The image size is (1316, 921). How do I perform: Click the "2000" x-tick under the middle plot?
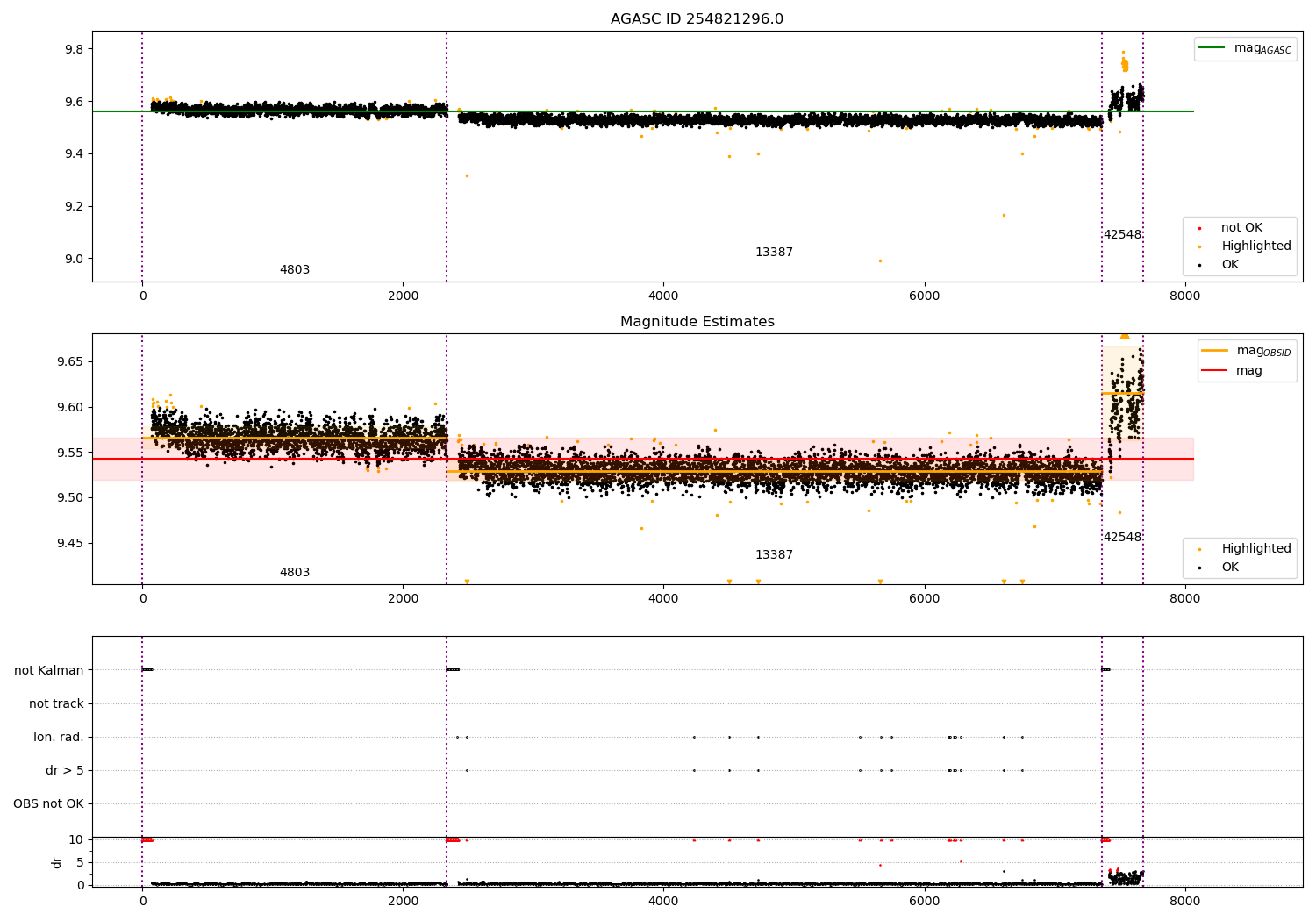403,599
